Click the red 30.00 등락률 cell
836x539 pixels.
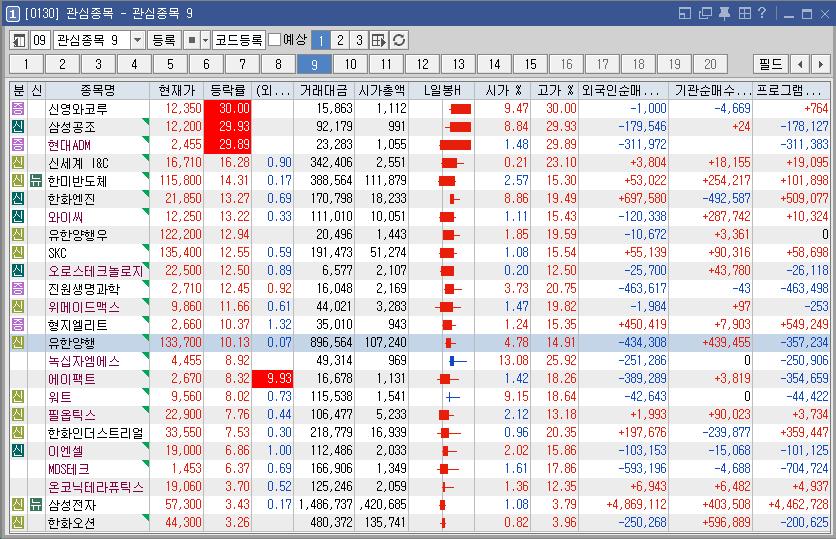point(228,108)
